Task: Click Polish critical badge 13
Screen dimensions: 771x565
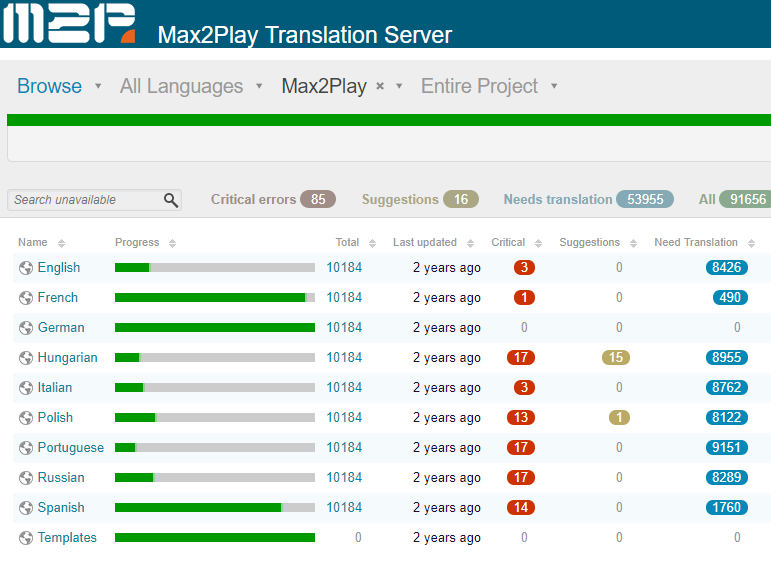Action: pyautogui.click(x=521, y=417)
